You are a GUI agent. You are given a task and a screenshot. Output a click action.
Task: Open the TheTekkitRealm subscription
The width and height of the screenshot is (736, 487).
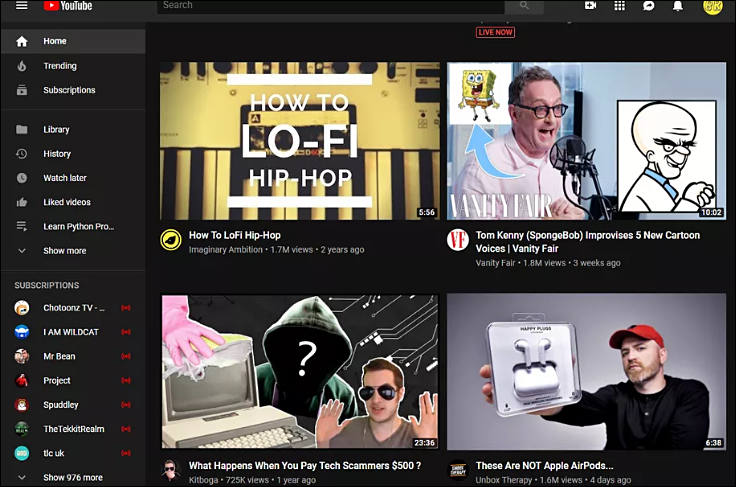[x=73, y=429]
